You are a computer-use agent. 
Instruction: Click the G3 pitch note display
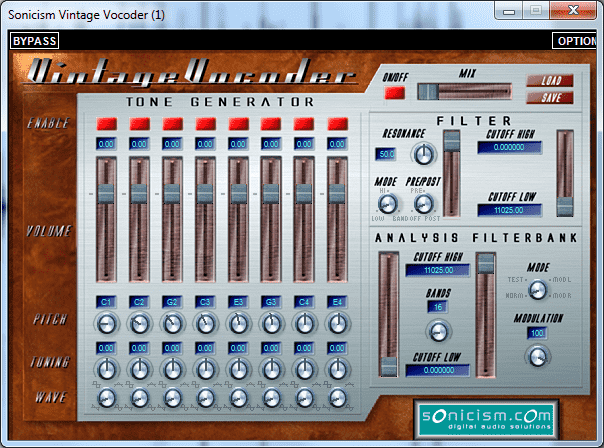point(271,302)
